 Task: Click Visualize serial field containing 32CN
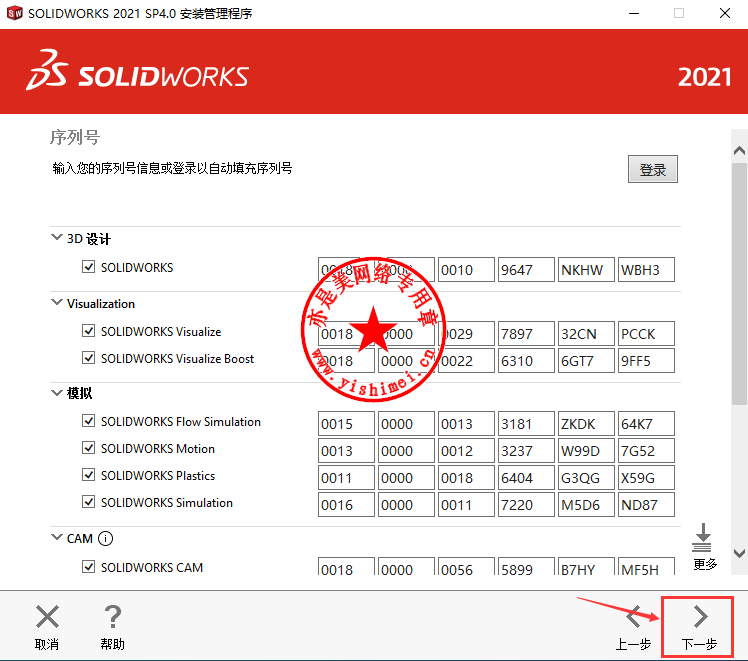(586, 333)
